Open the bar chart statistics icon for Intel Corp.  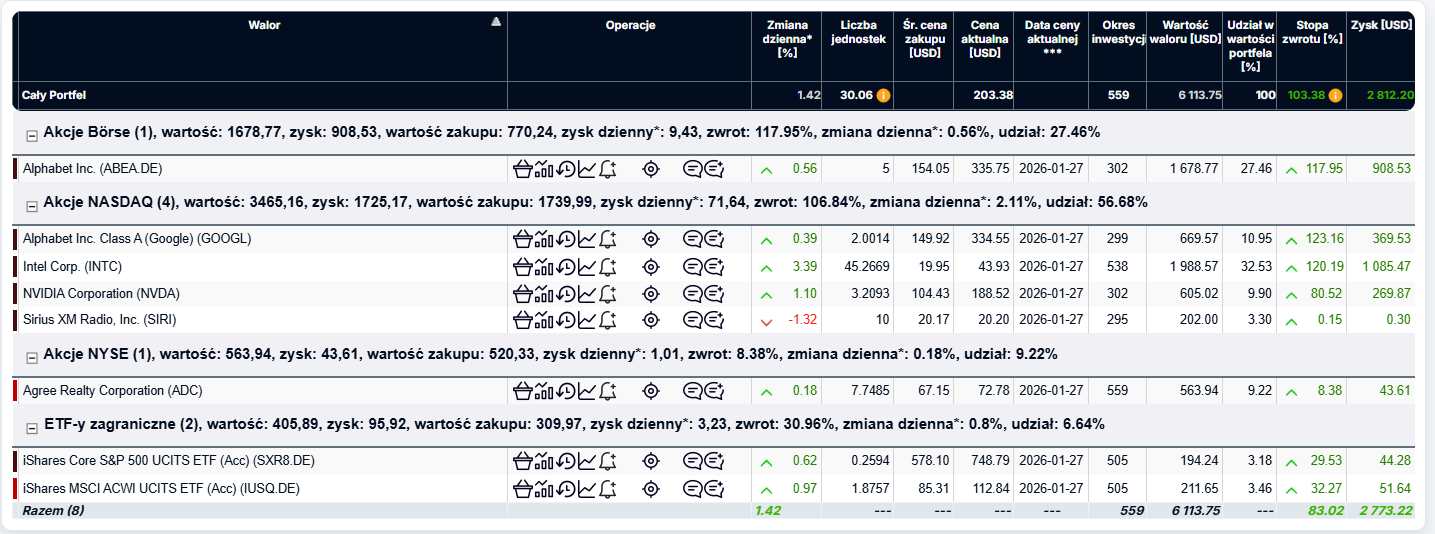coord(543,267)
